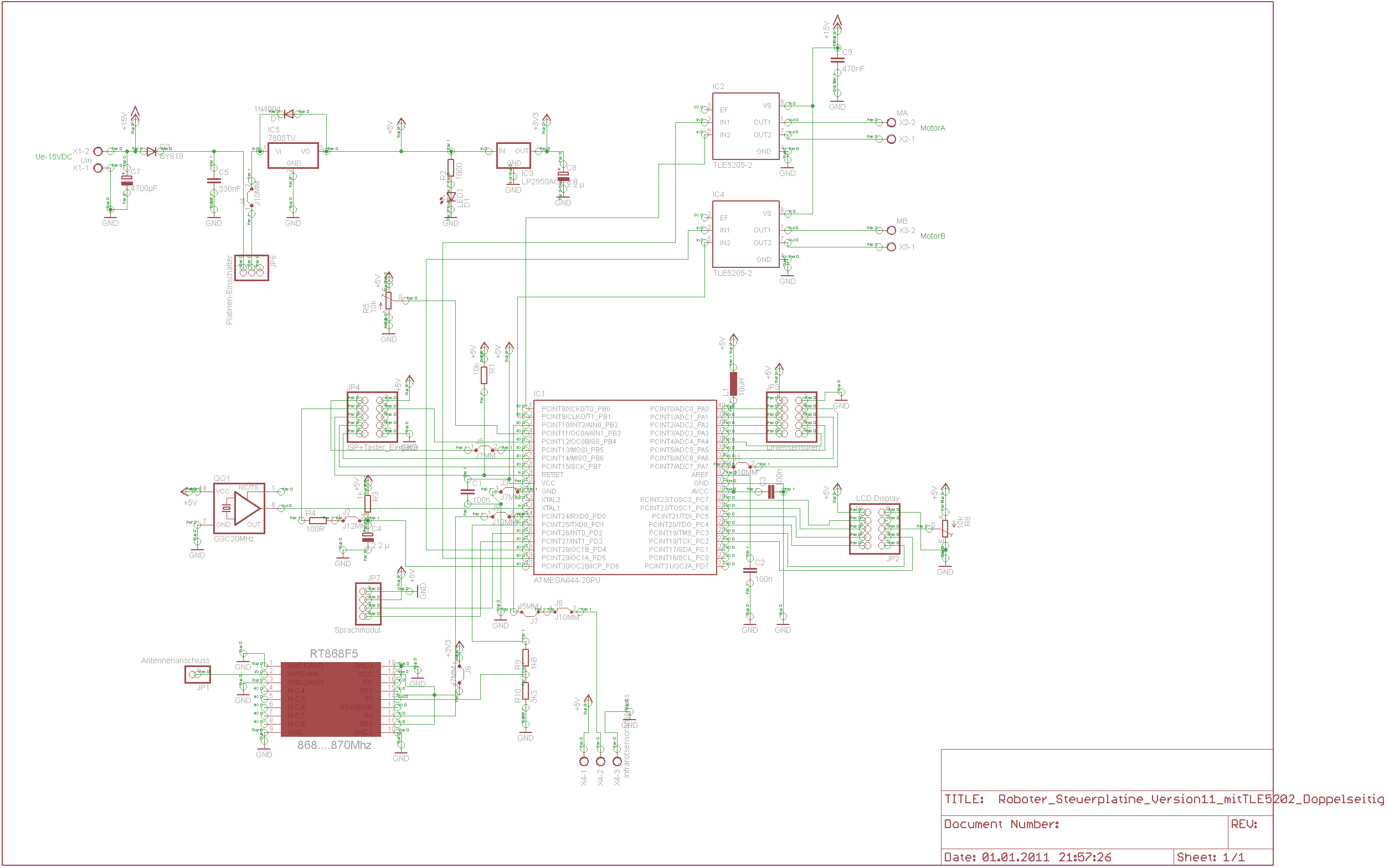
Task: Click the X2-2 motor A terminal pad
Action: tap(891, 122)
